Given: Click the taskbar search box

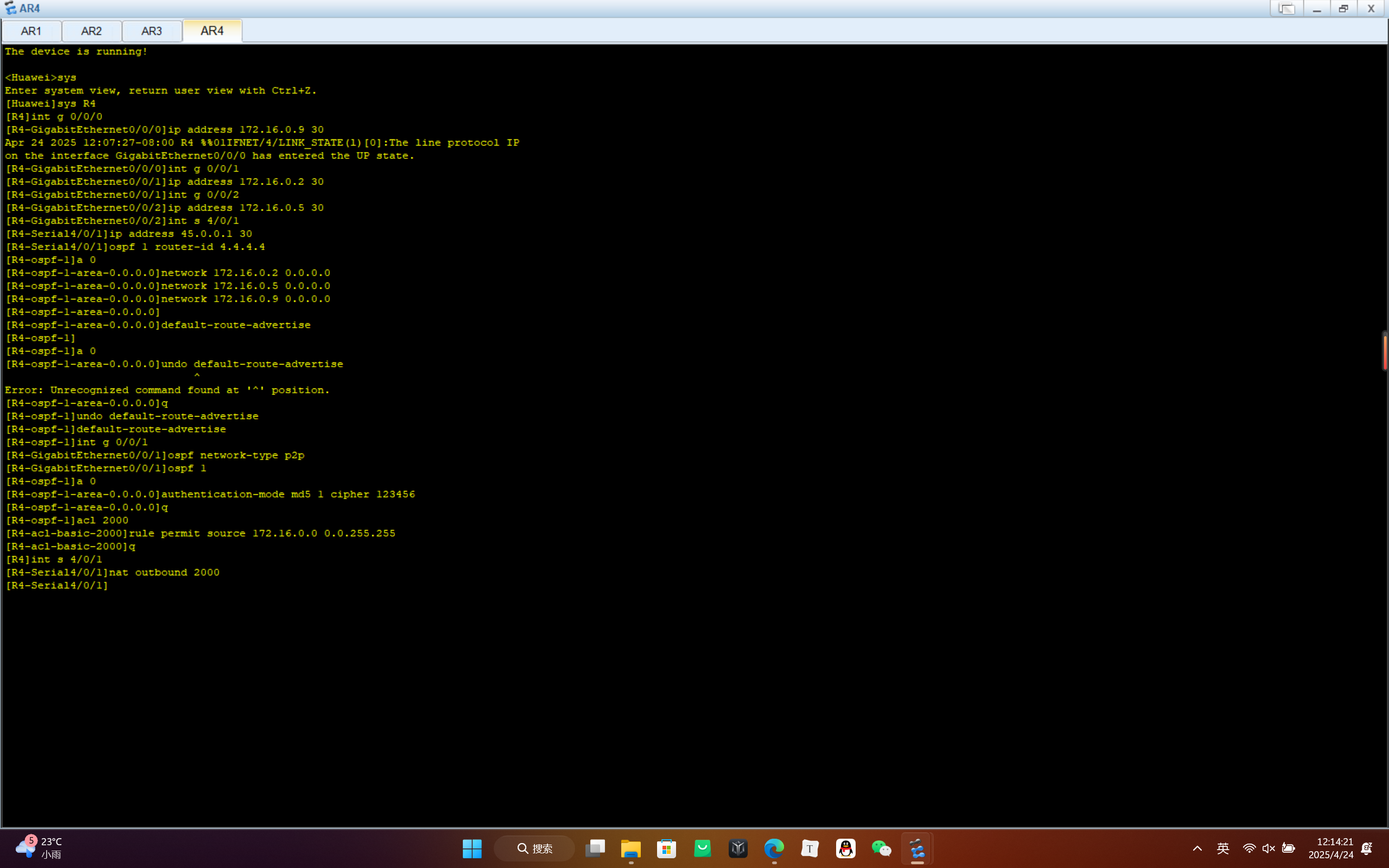Looking at the screenshot, I should [534, 848].
